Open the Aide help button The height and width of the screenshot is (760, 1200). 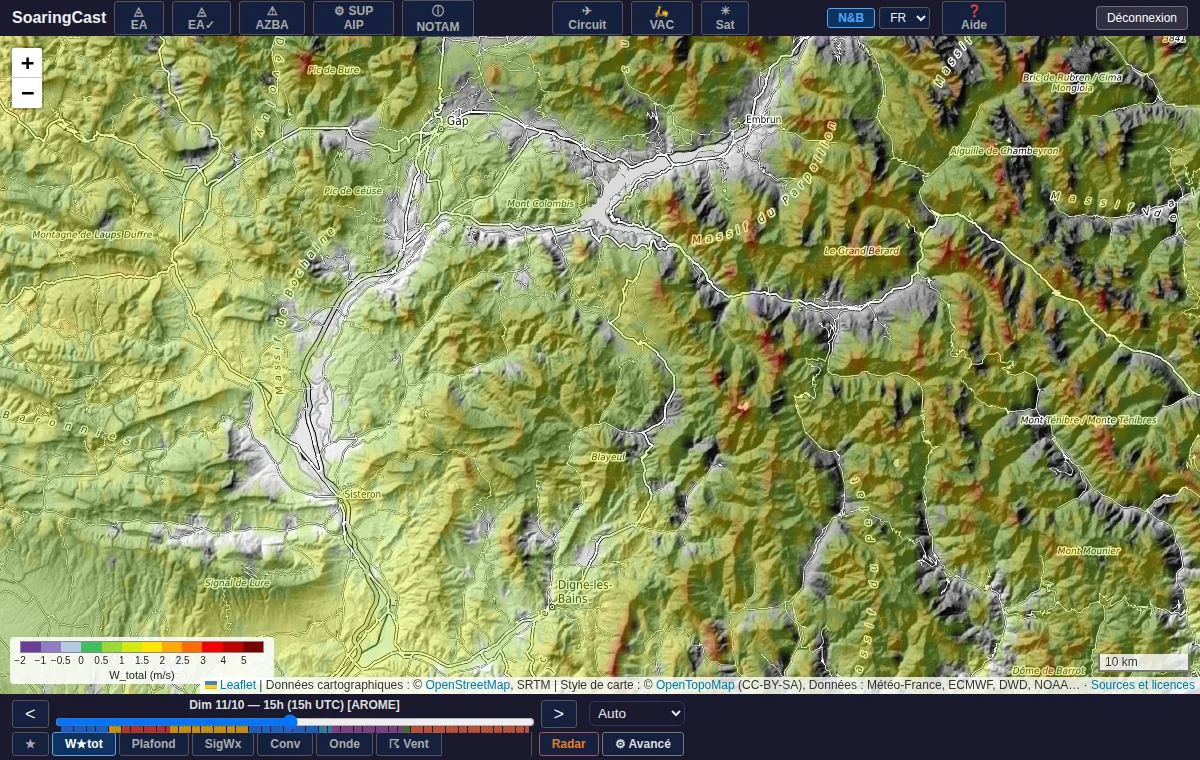pyautogui.click(x=974, y=18)
